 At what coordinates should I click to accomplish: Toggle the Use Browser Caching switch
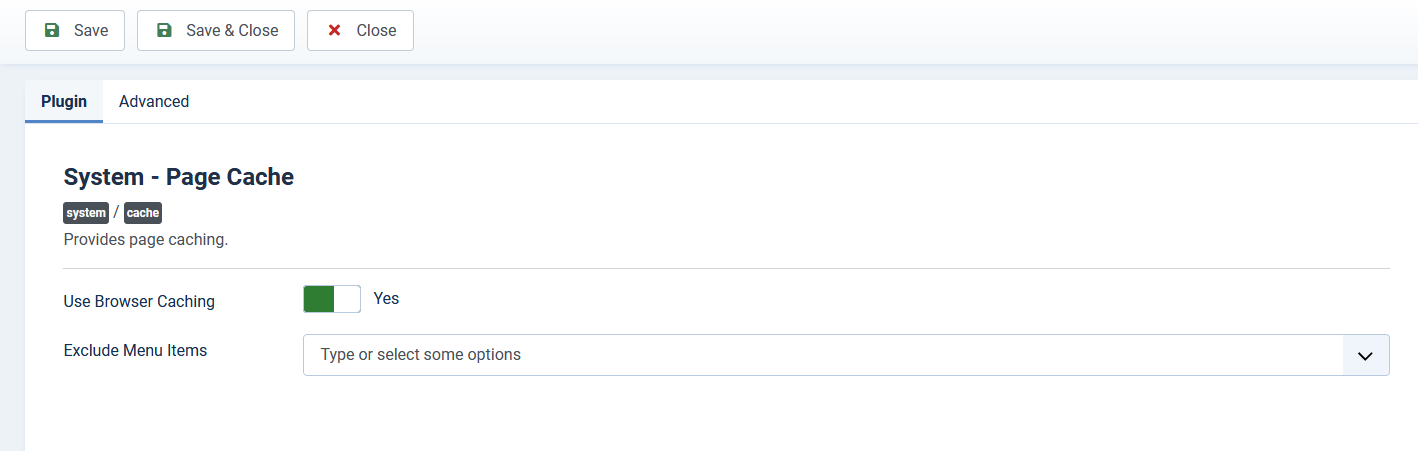click(x=332, y=299)
